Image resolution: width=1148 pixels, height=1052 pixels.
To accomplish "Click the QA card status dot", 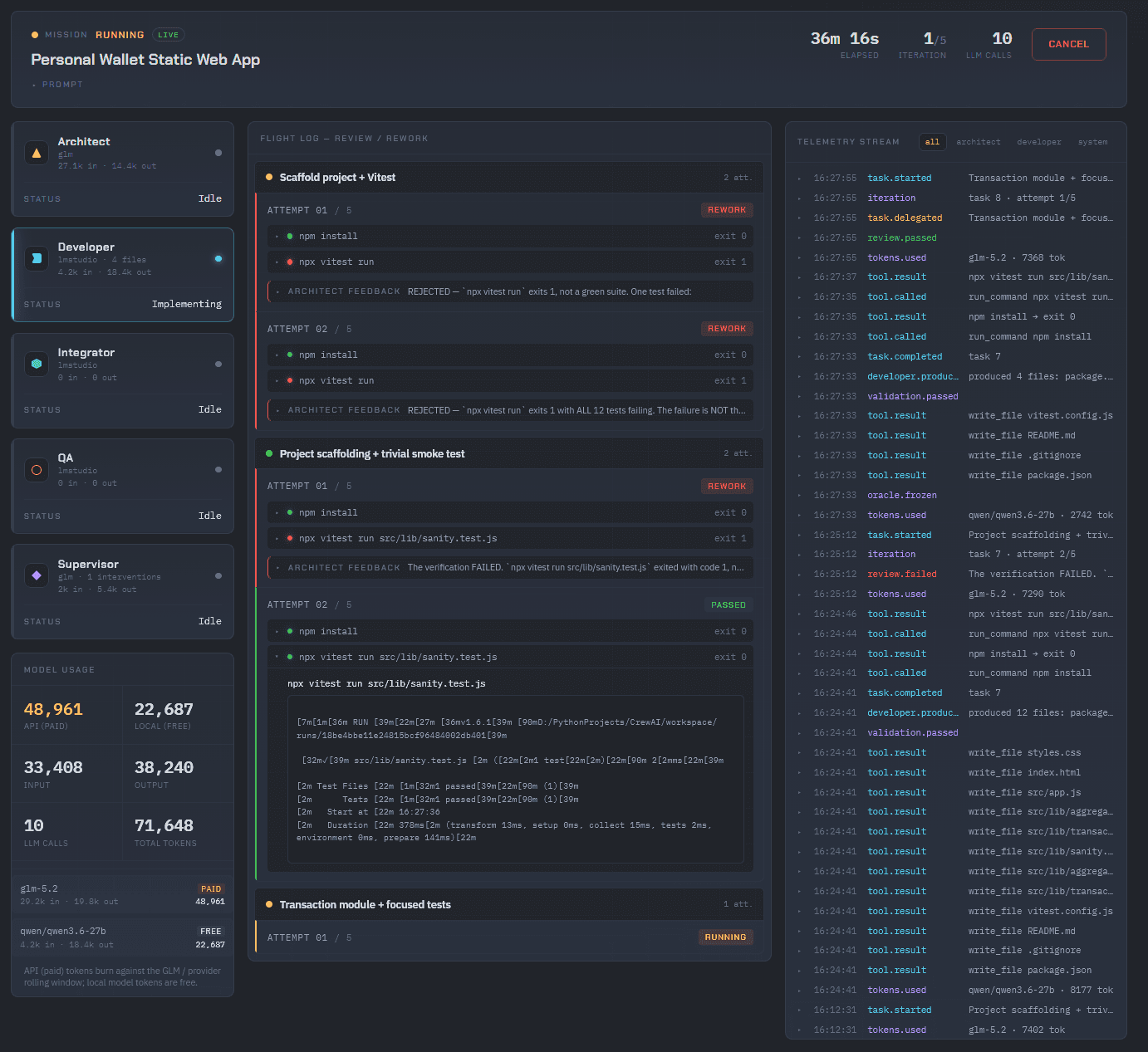I will coord(218,470).
